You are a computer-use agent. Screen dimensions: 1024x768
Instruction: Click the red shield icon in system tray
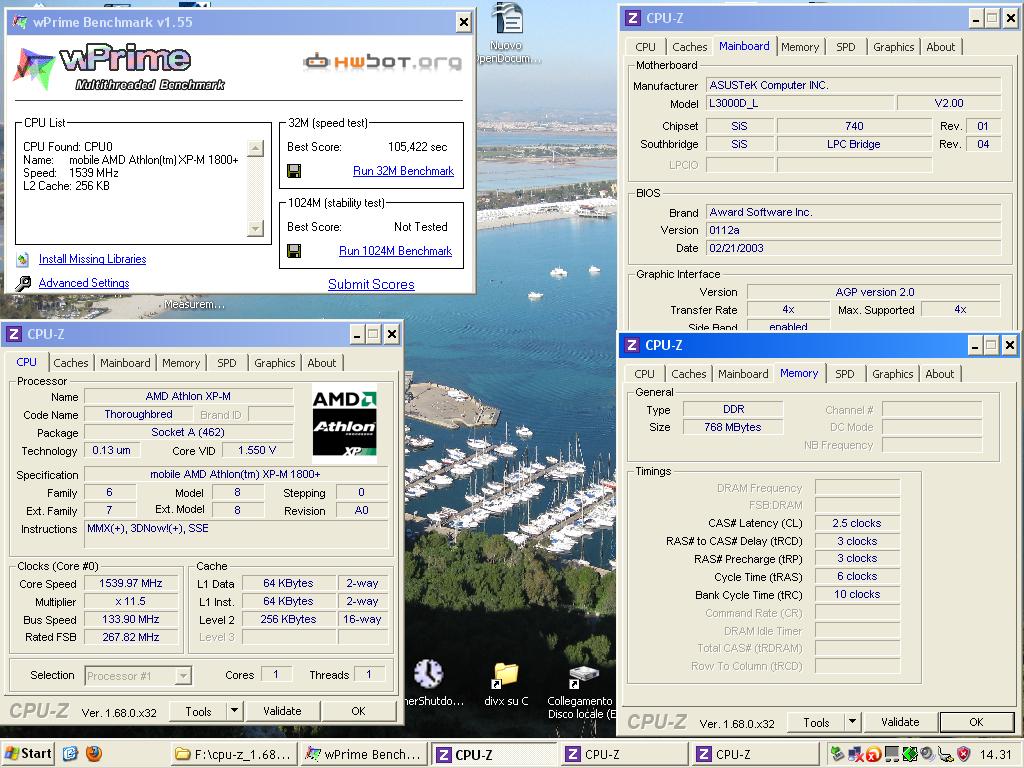point(963,754)
